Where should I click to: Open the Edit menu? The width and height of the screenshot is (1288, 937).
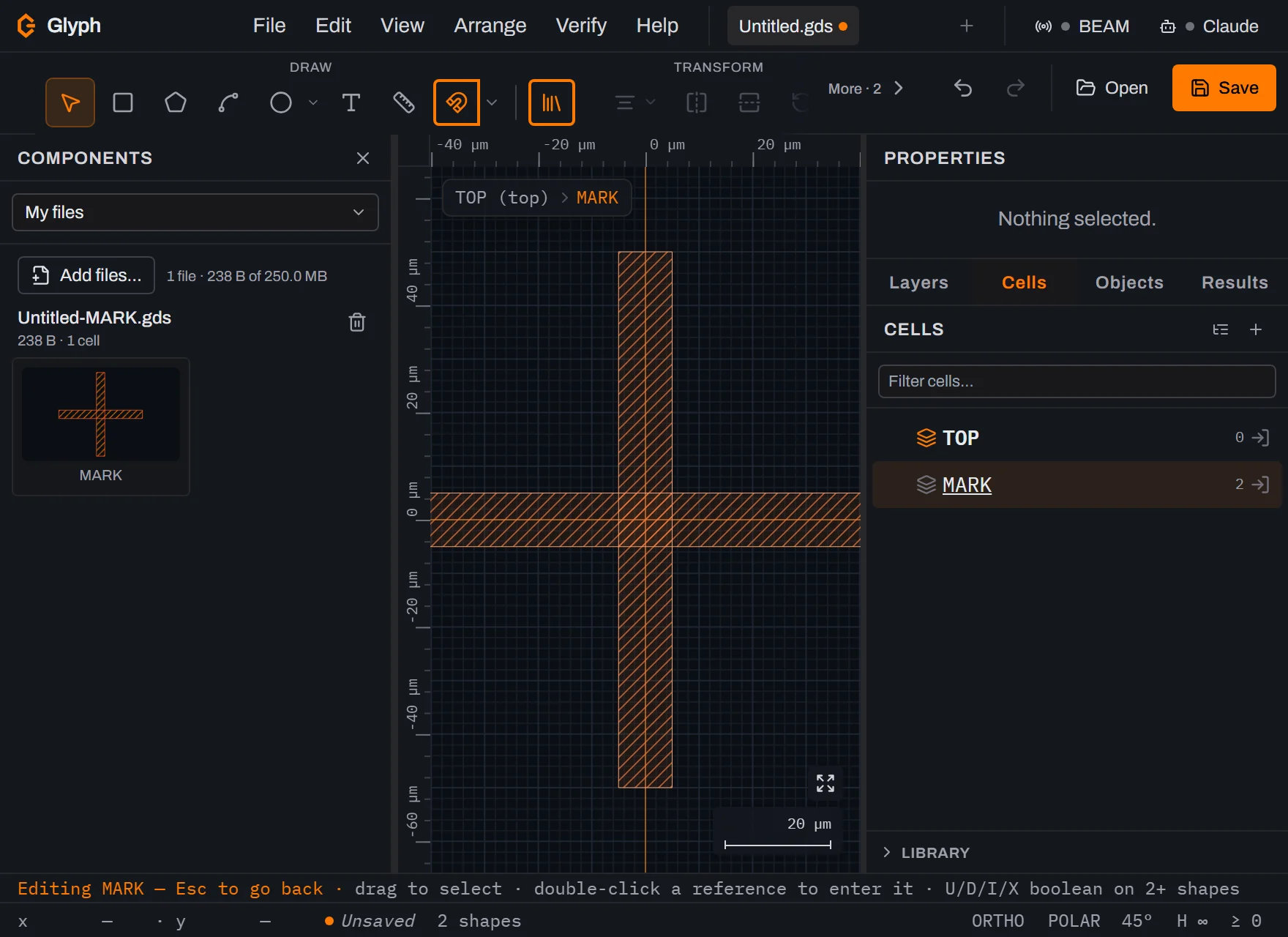333,26
